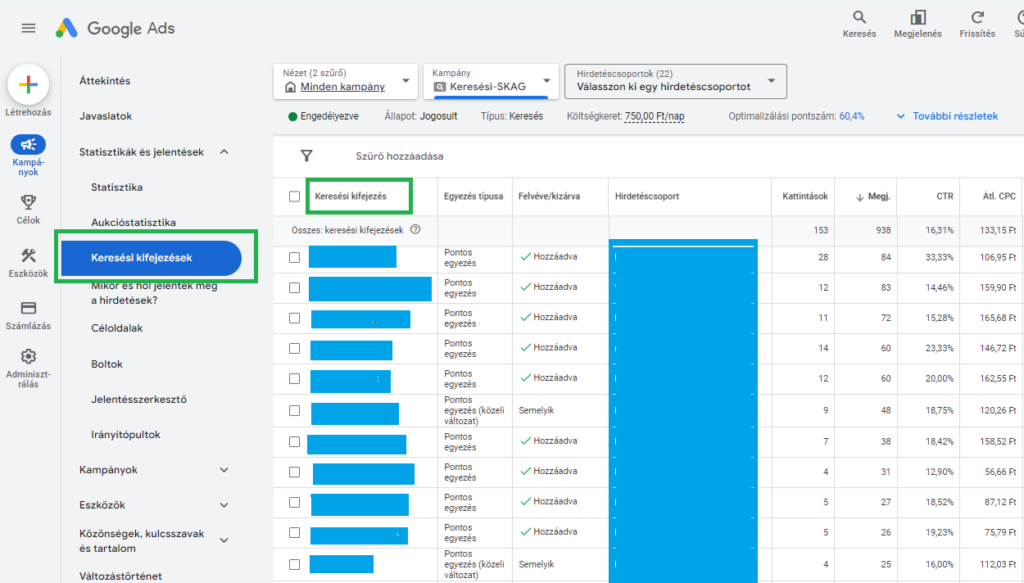This screenshot has width=1024, height=583.
Task: Check the first search term row checkbox
Action: 294,257
